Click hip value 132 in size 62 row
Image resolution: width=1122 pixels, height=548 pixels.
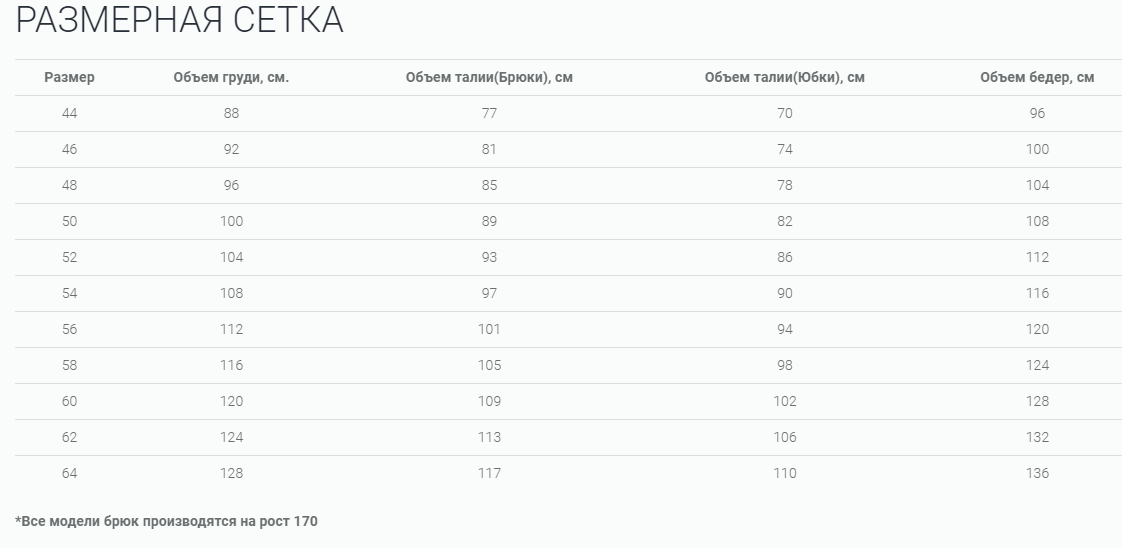1037,437
